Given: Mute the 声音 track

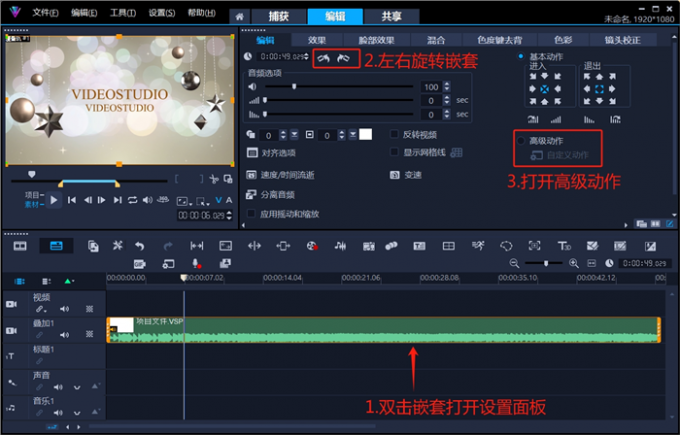Looking at the screenshot, I should (58, 387).
